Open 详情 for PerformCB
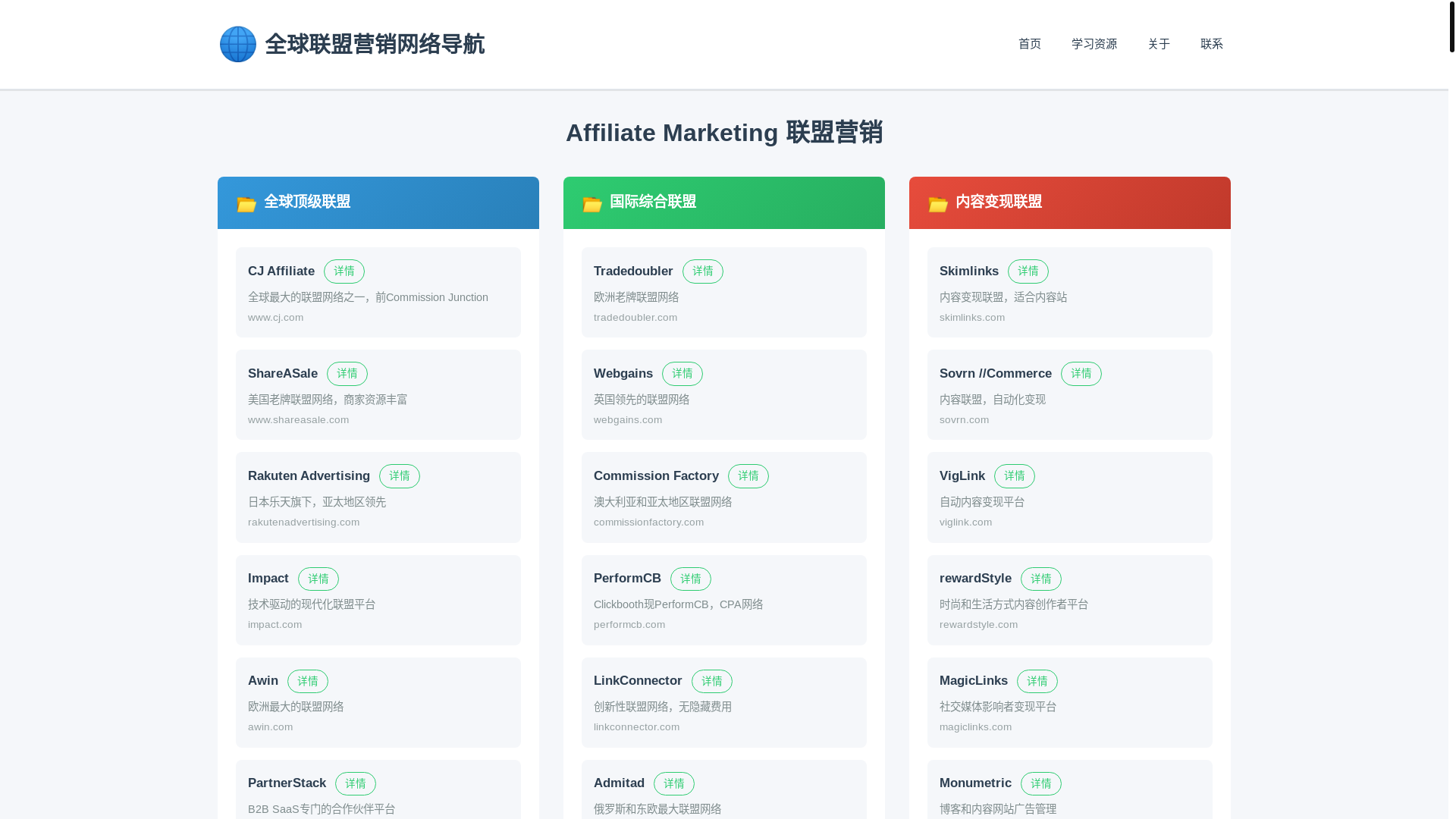1456x819 pixels. (x=691, y=579)
